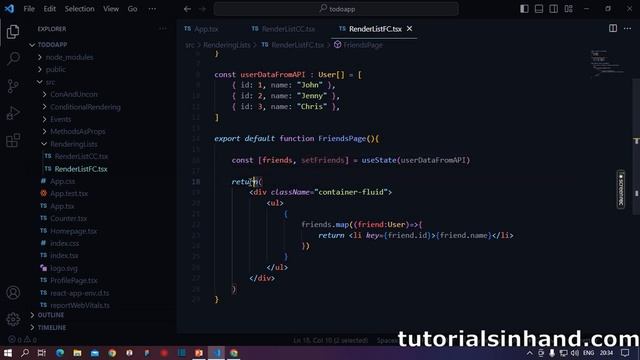Show more menu items ellipsis
Screen dimensions: 640x360
click(152, 9)
